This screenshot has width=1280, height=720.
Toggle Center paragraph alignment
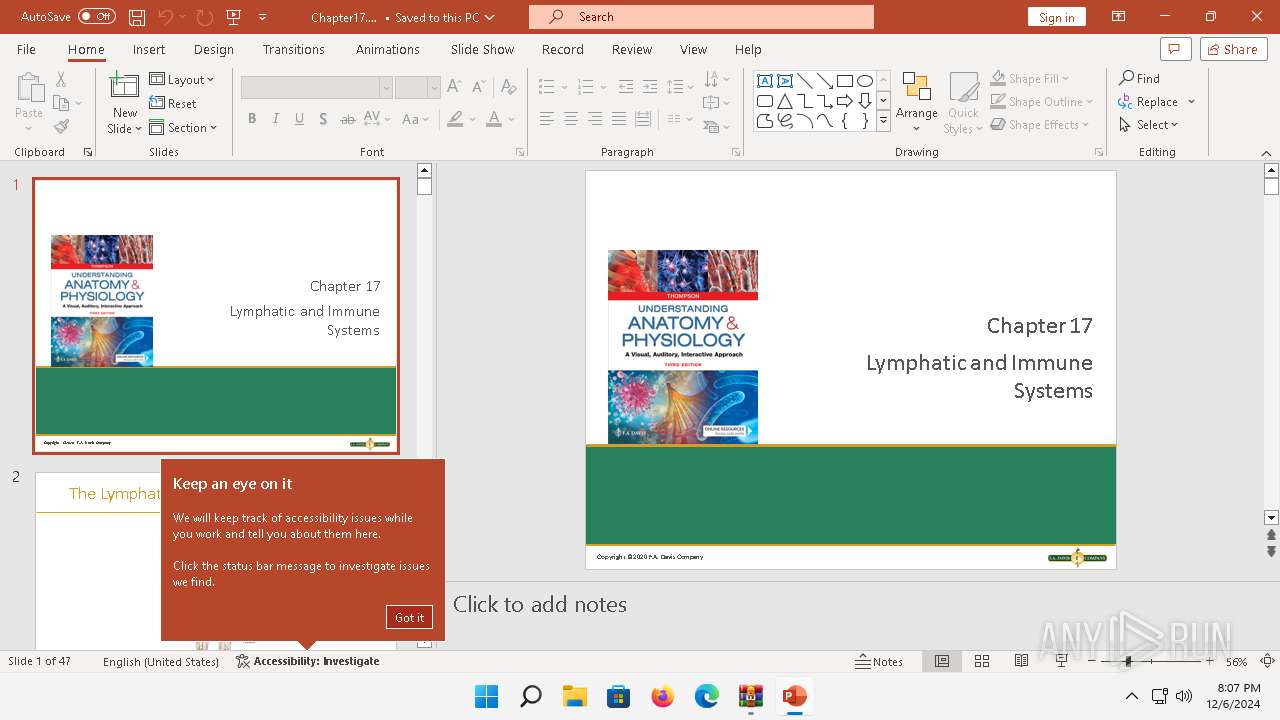coord(571,119)
